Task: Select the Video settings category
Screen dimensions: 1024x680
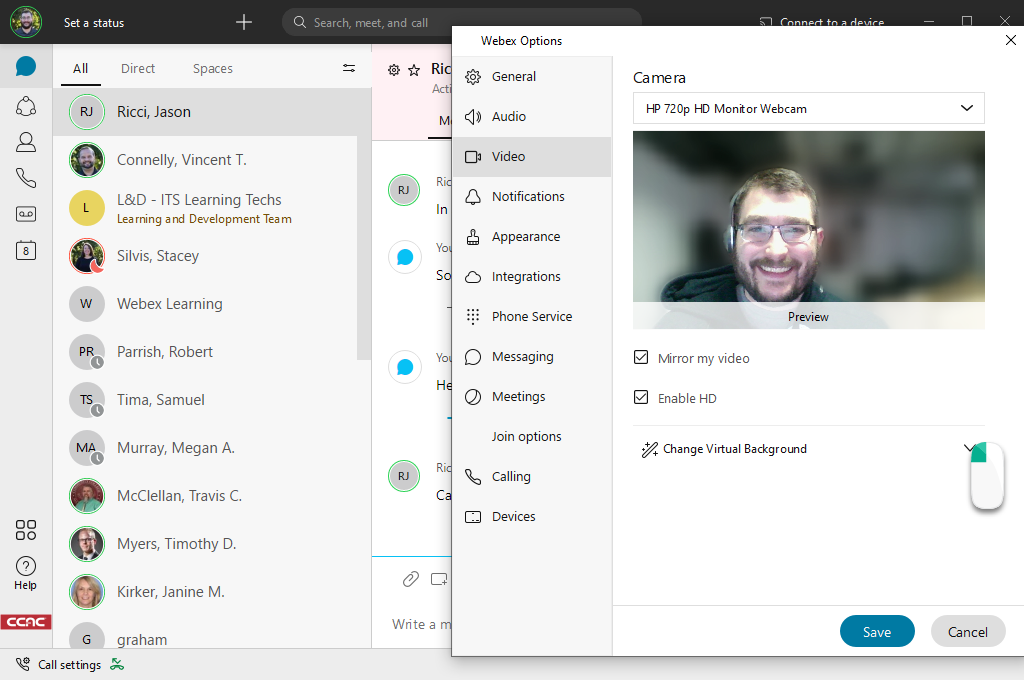Action: (x=532, y=157)
